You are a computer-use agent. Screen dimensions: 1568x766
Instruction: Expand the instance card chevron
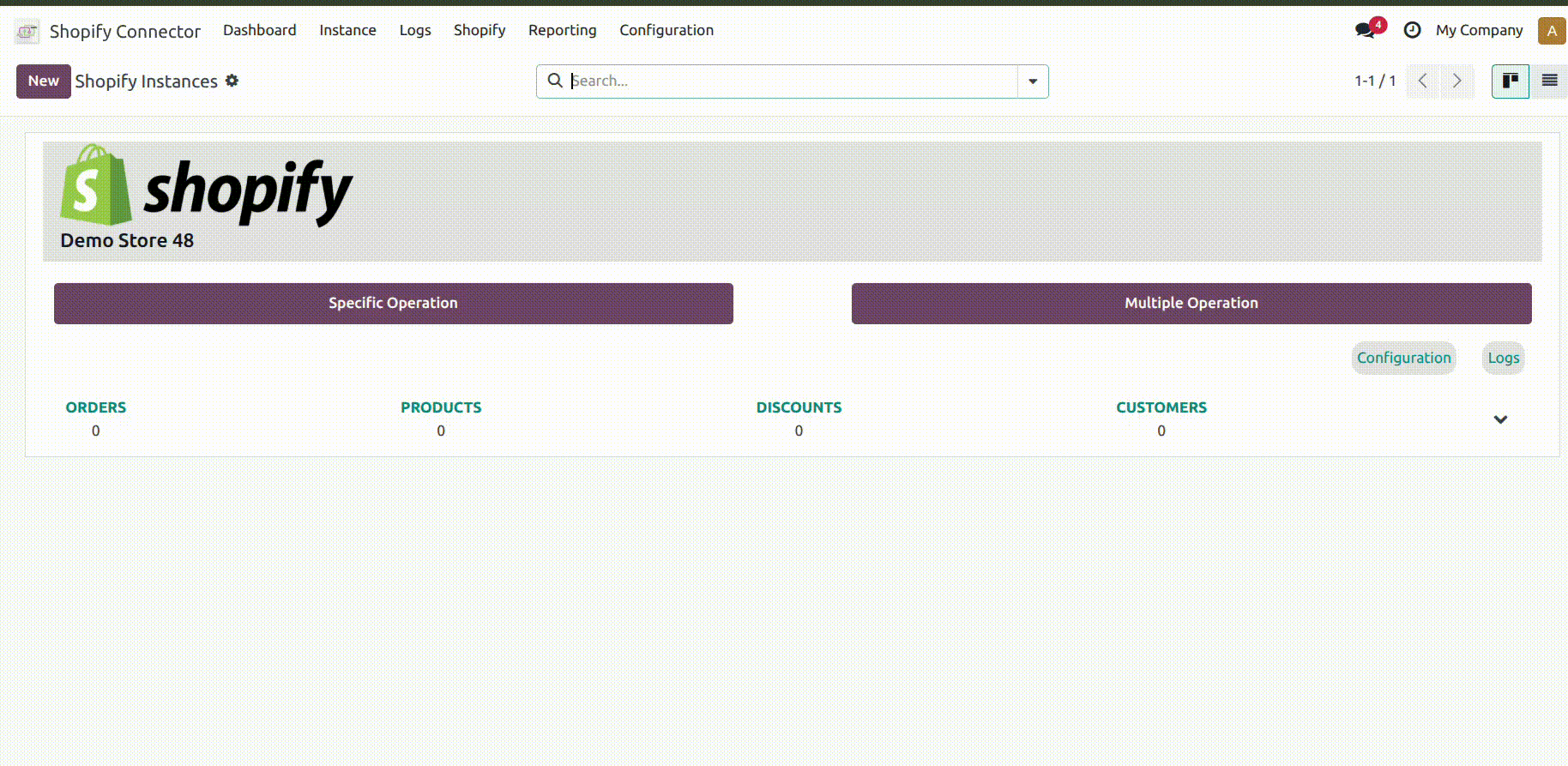(x=1500, y=419)
